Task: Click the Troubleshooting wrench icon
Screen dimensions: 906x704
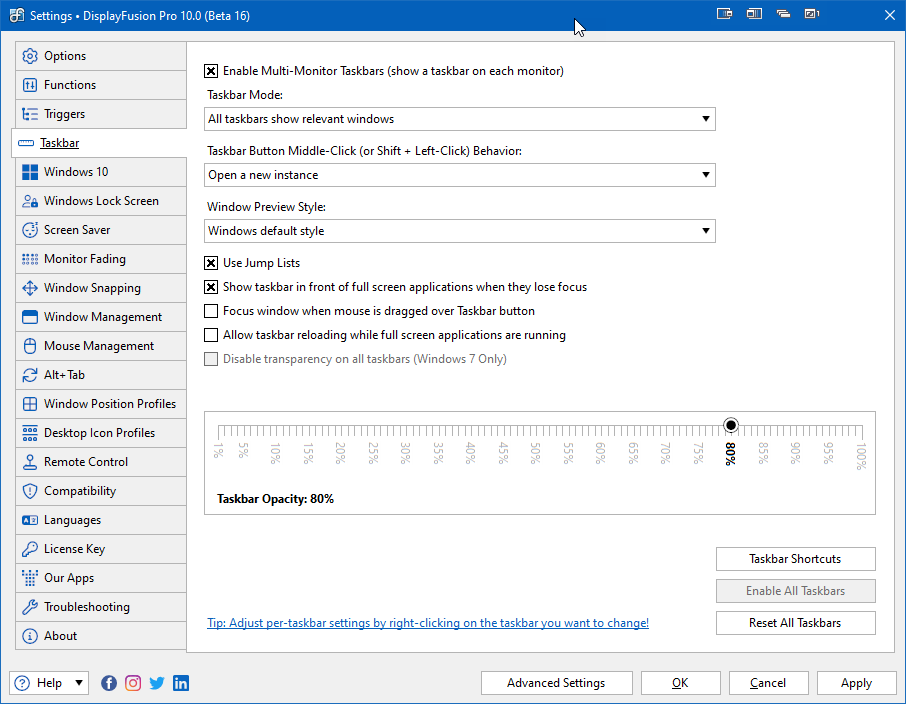Action: (x=29, y=607)
